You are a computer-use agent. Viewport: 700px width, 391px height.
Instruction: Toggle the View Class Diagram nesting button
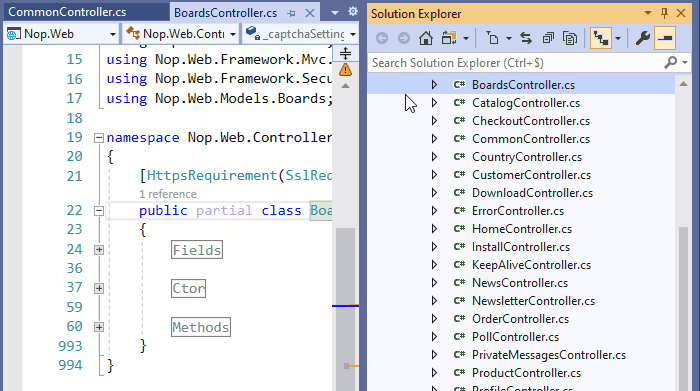click(601, 38)
